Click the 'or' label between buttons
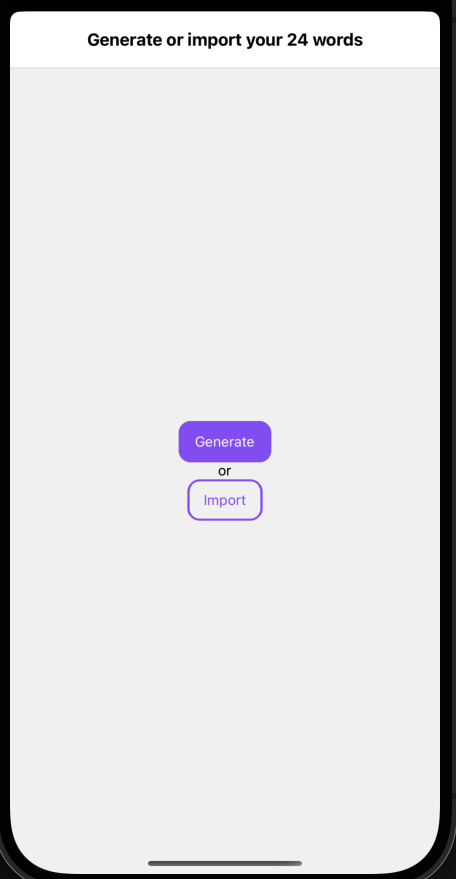Viewport: 456px width, 879px height. [x=224, y=471]
